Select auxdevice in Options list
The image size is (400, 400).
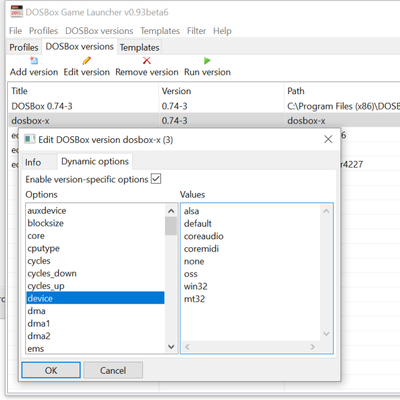[95, 211]
